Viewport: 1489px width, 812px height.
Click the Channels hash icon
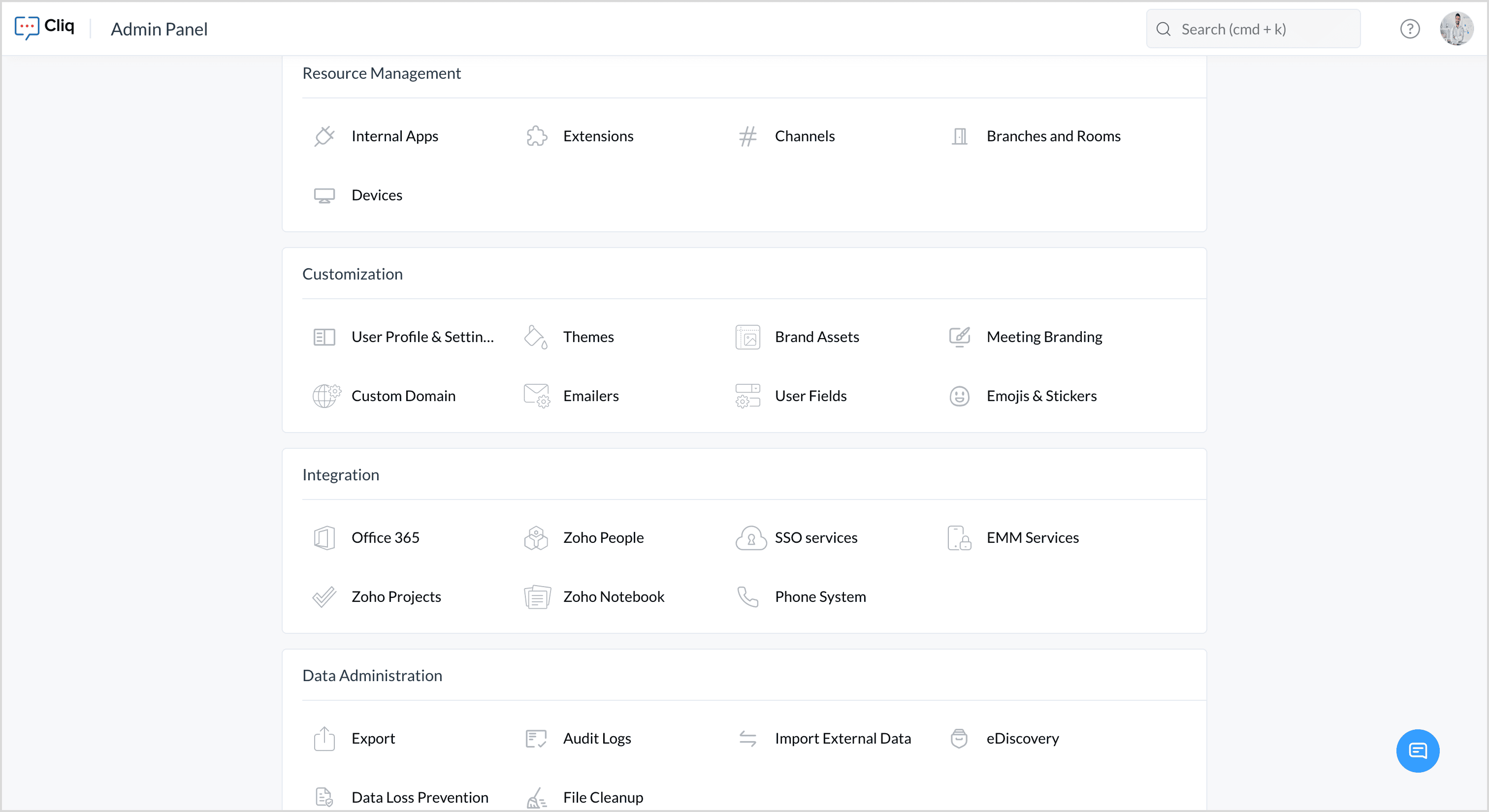(x=748, y=136)
